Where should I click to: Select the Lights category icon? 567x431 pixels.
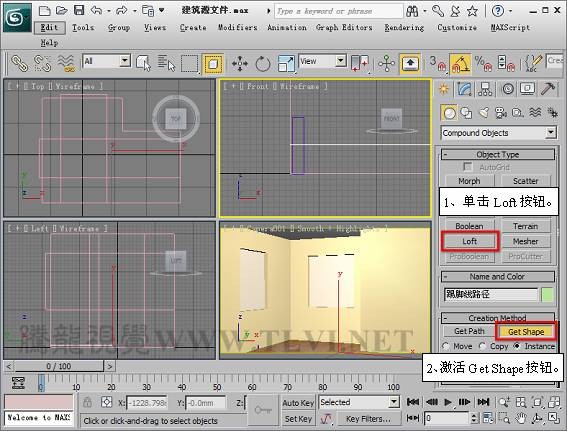pyautogui.click(x=483, y=113)
